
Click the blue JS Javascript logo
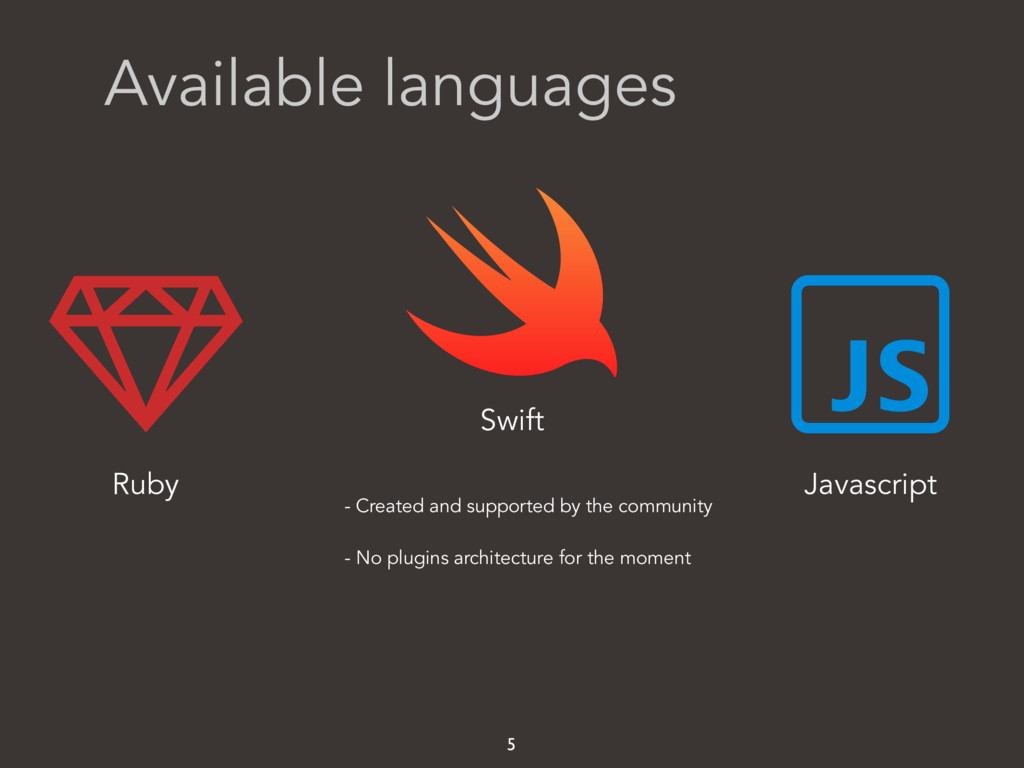tap(870, 354)
